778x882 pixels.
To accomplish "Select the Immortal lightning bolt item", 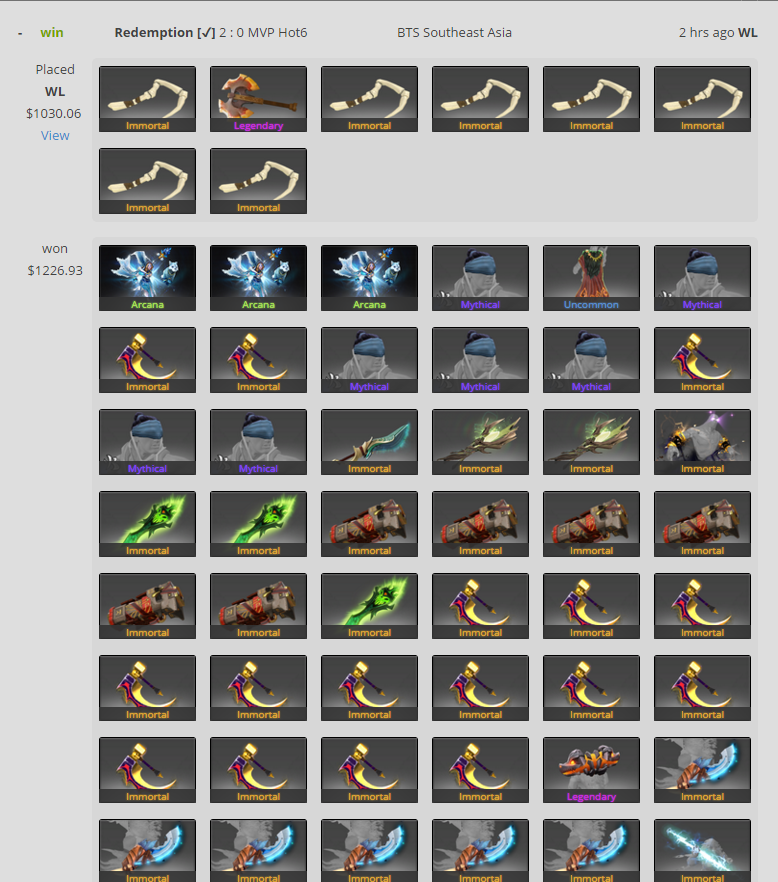I will (702, 850).
